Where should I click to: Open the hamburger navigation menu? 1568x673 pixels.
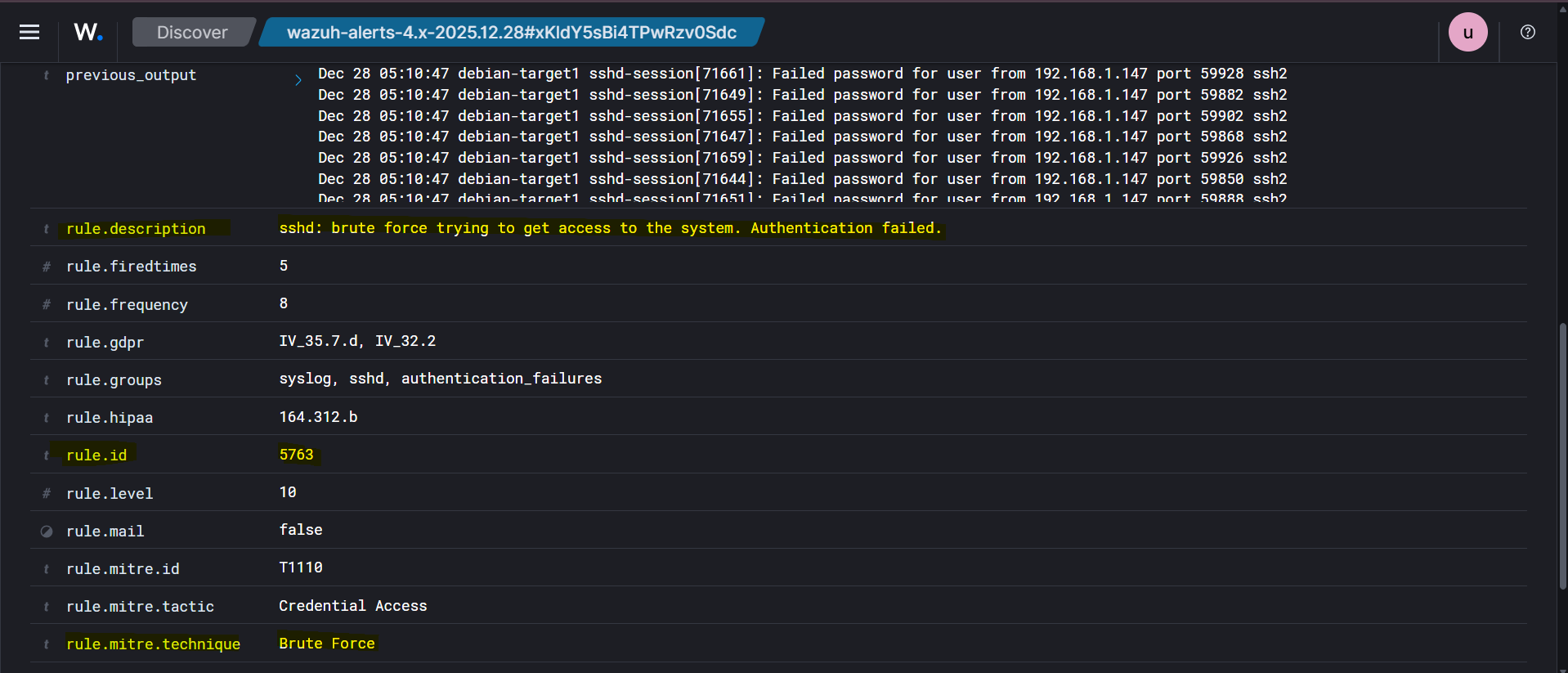tap(29, 32)
